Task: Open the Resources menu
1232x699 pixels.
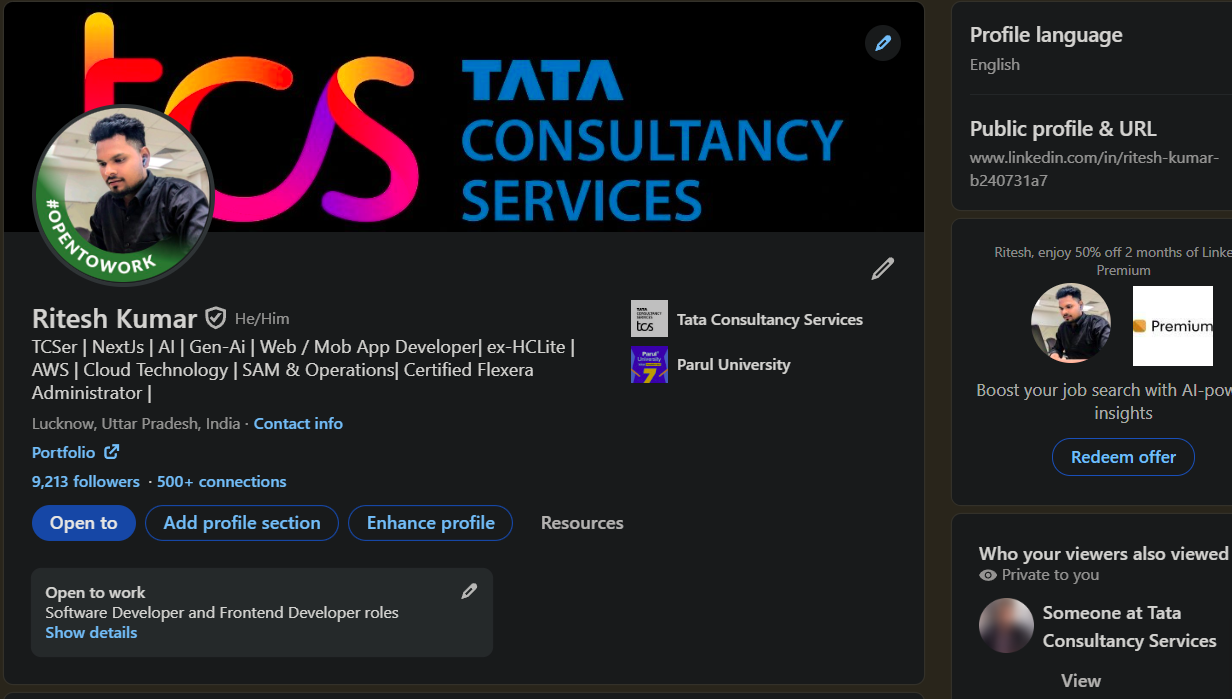Action: [x=582, y=523]
